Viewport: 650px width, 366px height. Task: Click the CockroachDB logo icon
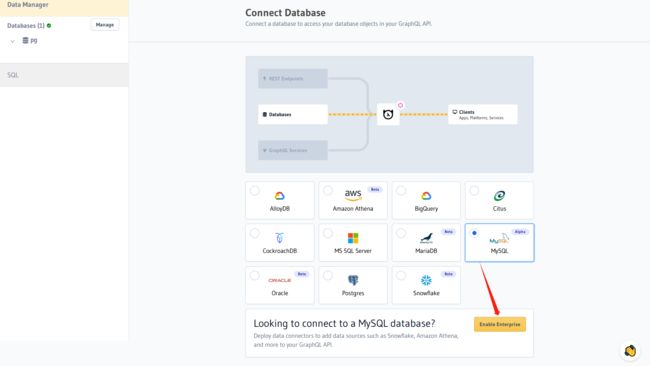coord(279,238)
